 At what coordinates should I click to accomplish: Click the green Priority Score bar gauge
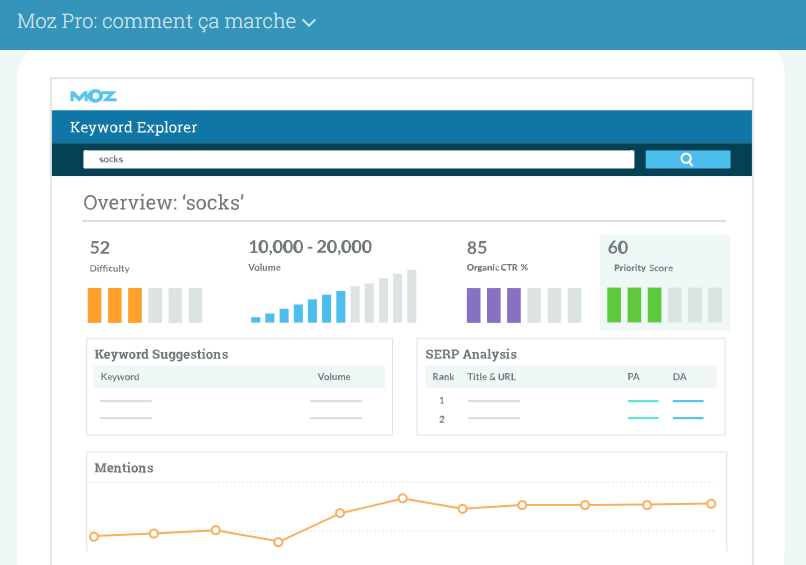(664, 305)
